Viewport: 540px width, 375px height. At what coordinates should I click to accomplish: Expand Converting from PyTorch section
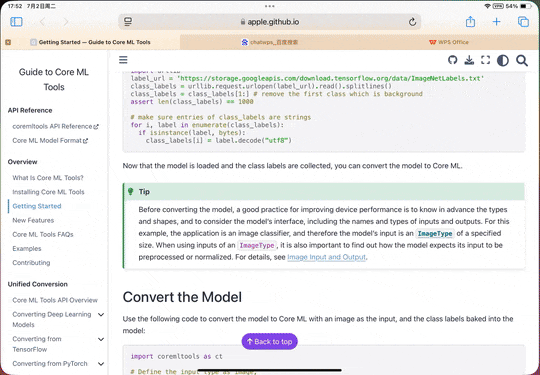click(101, 364)
